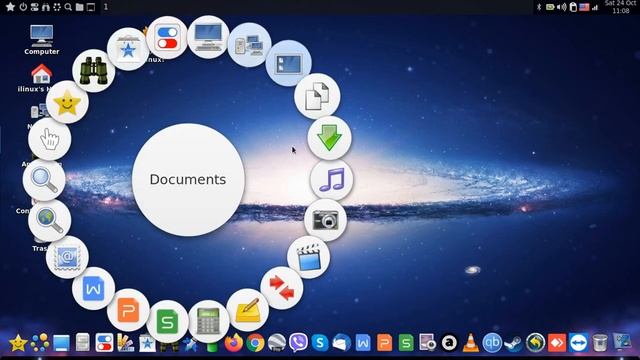Open the orange P presentation icon in the pie menu
The width and height of the screenshot is (640, 360).
point(128,310)
